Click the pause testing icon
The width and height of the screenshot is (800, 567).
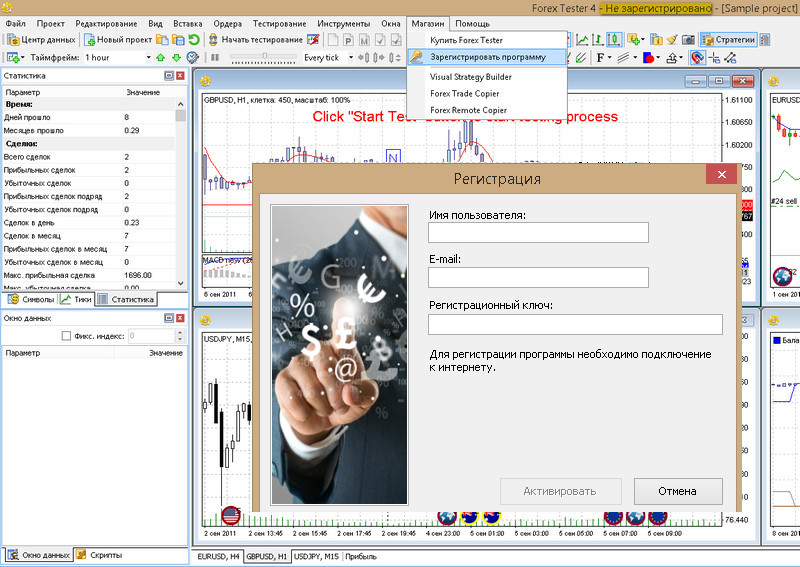215,58
